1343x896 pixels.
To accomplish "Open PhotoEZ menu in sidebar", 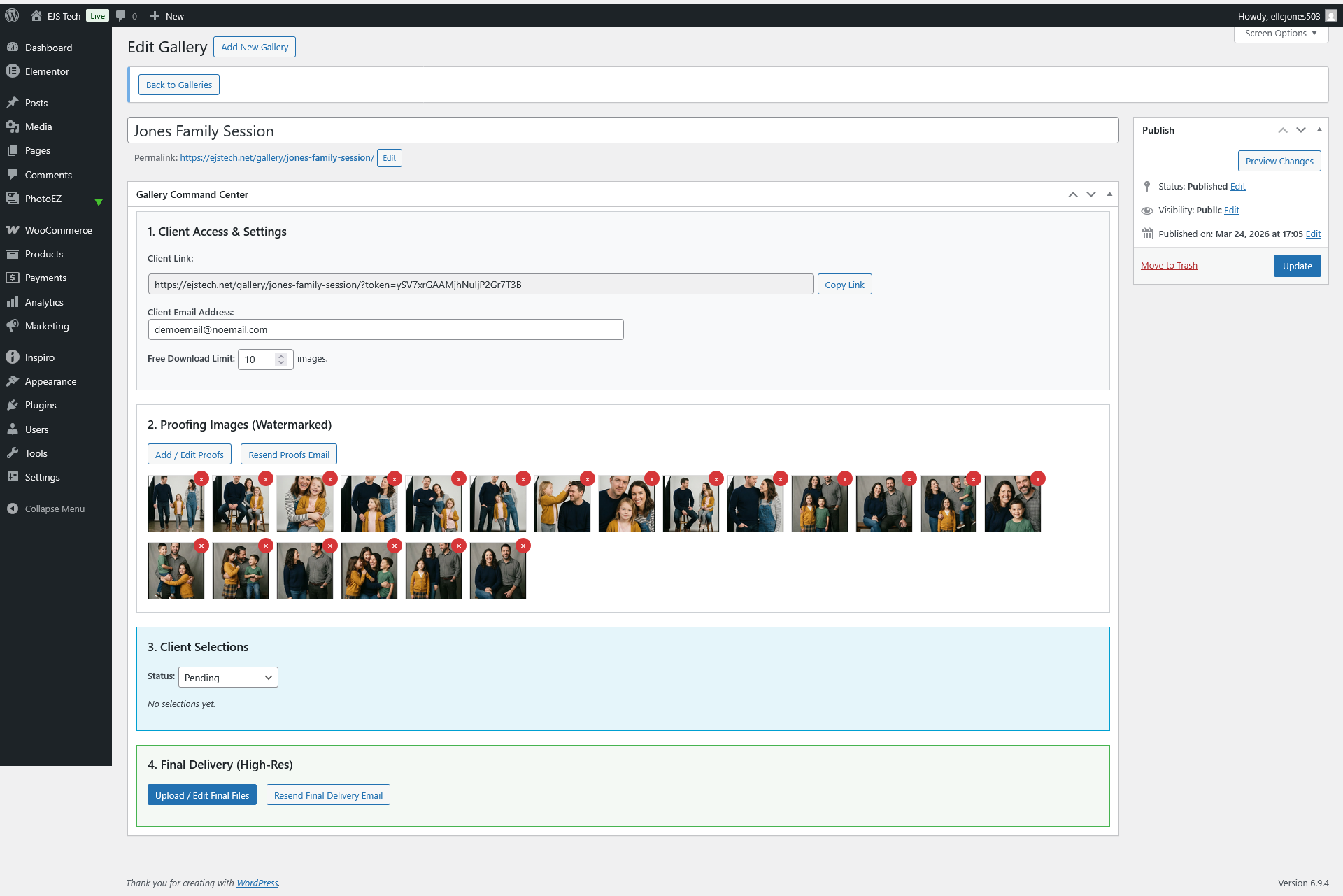I will click(x=43, y=199).
